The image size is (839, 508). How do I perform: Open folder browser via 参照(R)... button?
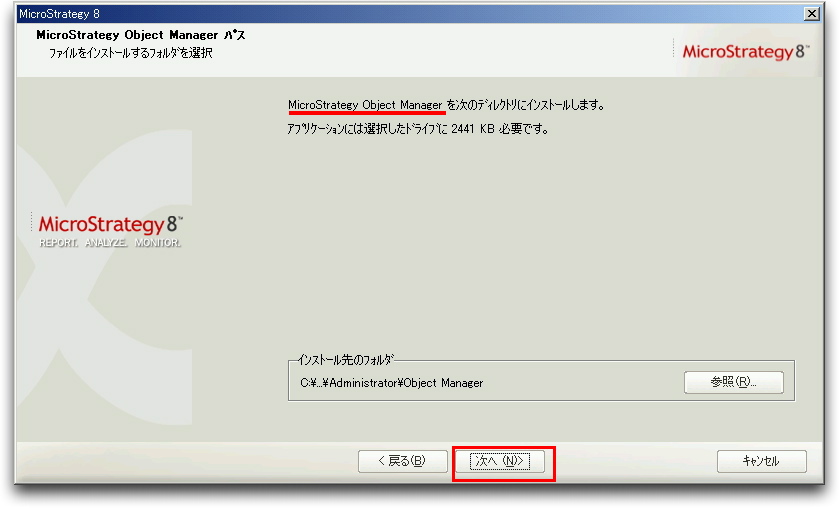point(734,382)
